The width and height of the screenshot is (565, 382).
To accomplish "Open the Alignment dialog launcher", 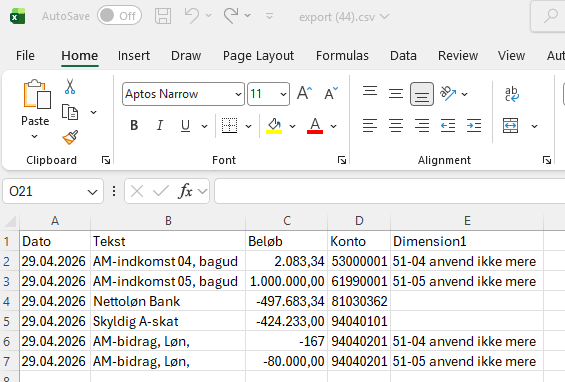I will point(547,160).
